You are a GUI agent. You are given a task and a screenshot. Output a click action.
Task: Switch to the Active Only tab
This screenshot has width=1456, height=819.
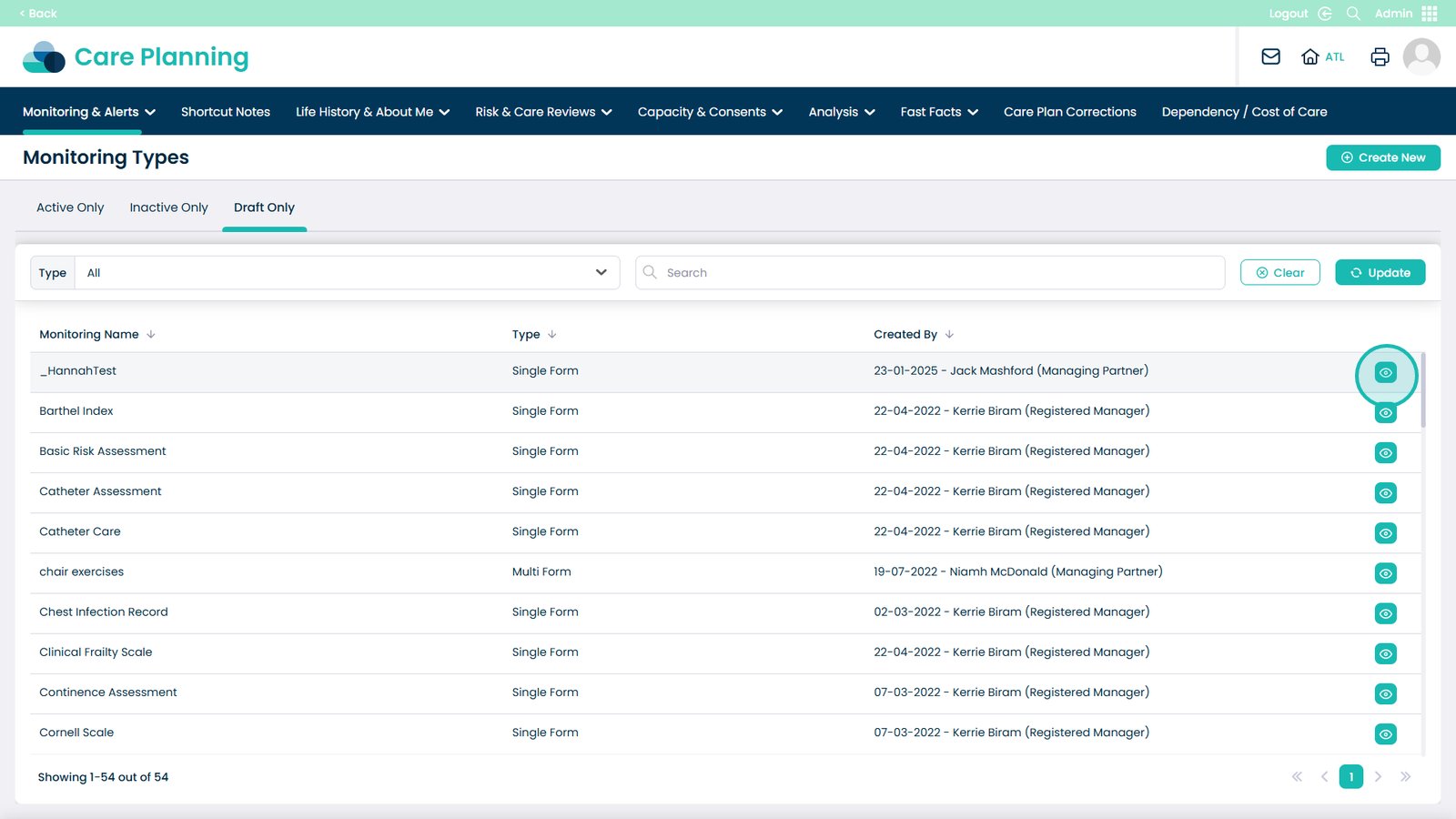click(x=70, y=207)
